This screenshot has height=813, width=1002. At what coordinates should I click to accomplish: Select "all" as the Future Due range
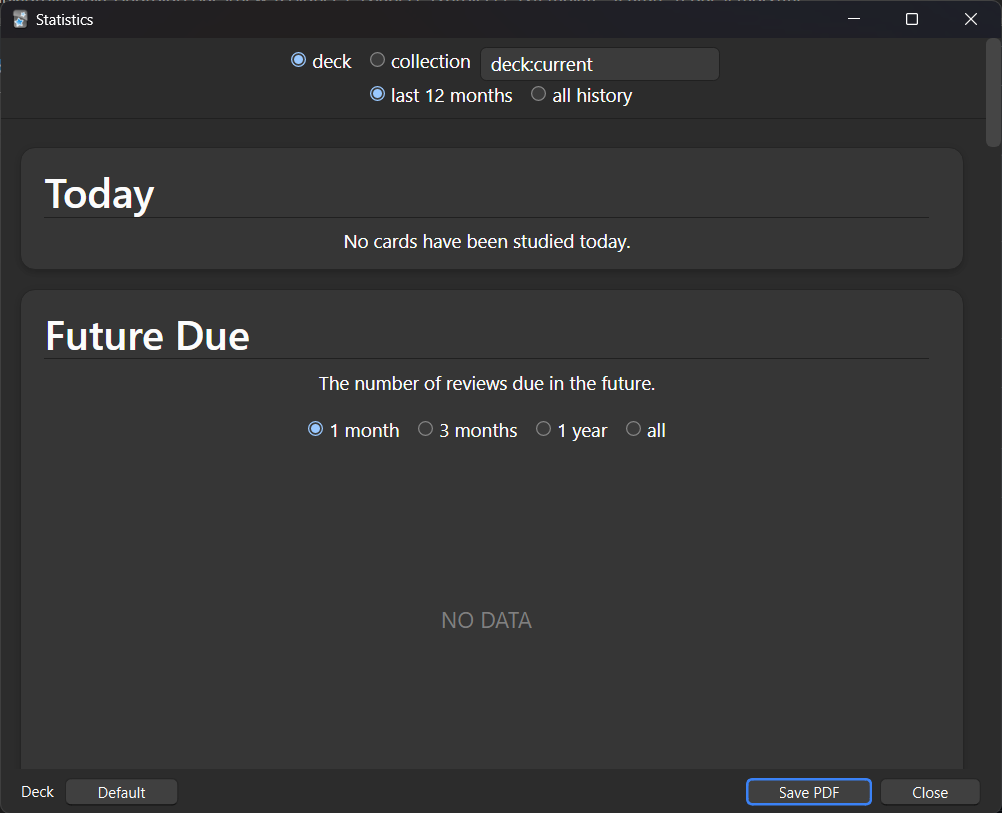(633, 428)
